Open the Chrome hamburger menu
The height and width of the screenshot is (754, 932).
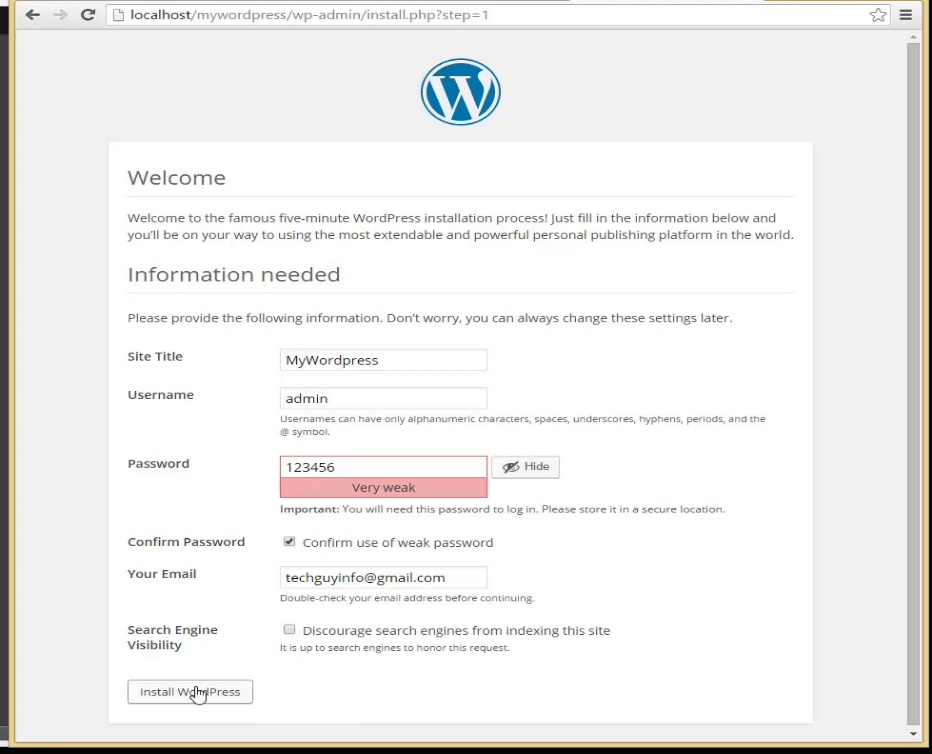[x=906, y=15]
